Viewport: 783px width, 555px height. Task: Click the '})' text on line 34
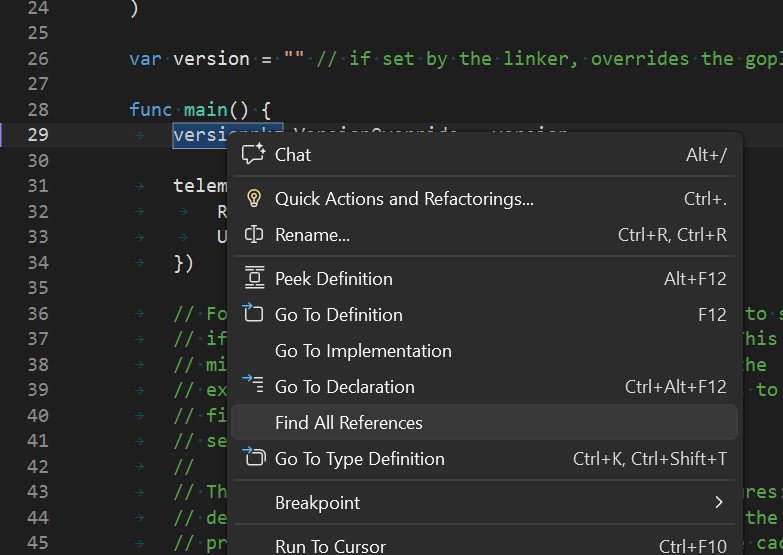(184, 263)
